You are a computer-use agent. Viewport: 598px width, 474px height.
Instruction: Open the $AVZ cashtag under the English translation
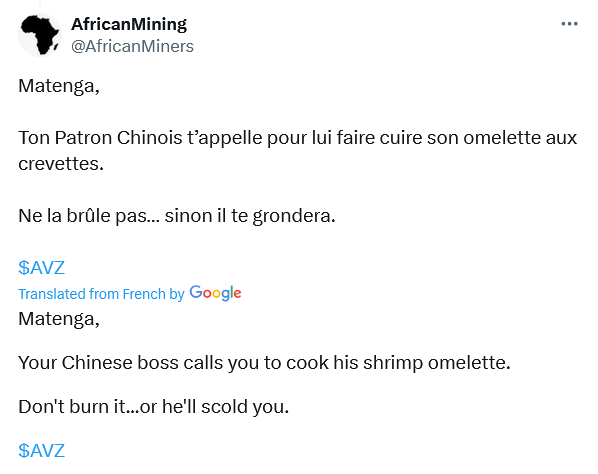coord(42,450)
